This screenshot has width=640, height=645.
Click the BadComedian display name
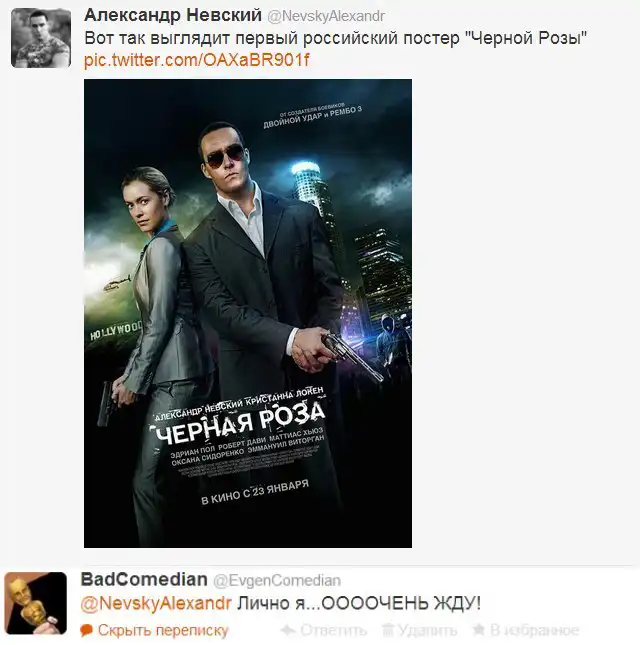[x=144, y=579]
